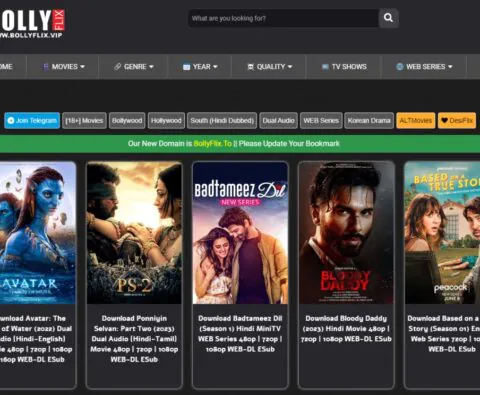Click the search magnifier icon
The height and width of the screenshot is (395, 480).
tap(388, 18)
